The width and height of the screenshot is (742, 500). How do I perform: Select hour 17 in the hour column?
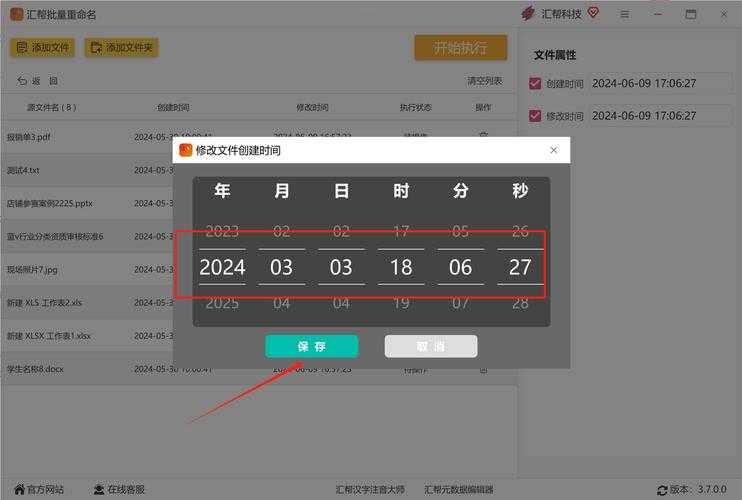coord(401,231)
